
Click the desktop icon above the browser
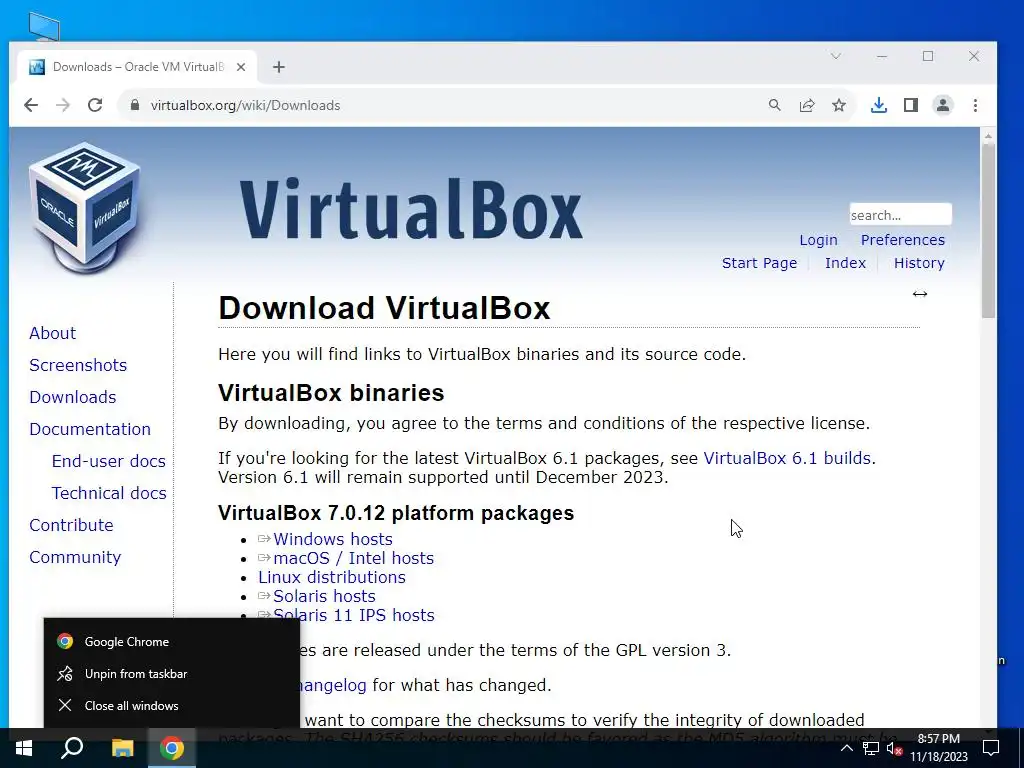(x=44, y=26)
